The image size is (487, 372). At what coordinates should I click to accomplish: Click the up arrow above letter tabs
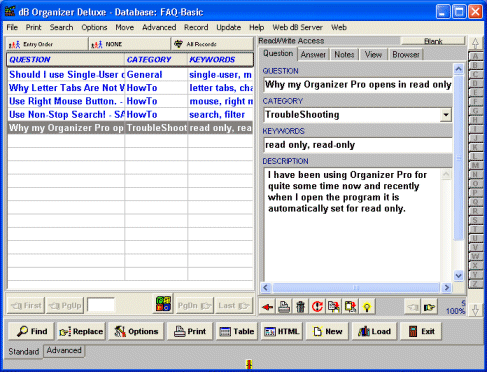pyautogui.click(x=475, y=43)
